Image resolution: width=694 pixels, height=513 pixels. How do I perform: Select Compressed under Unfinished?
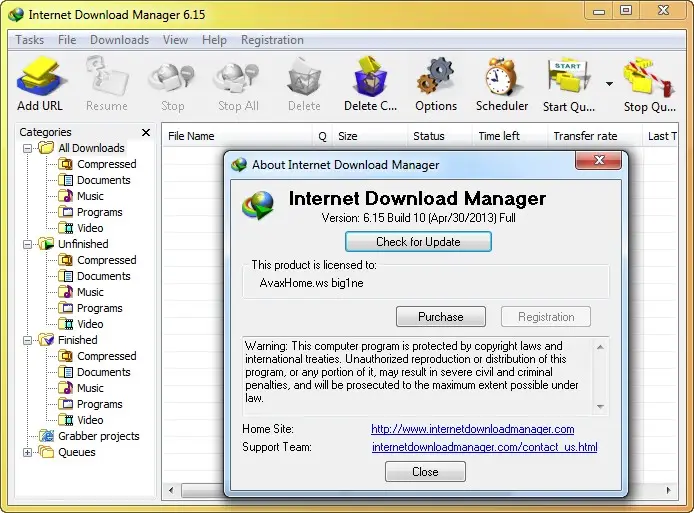tap(106, 260)
